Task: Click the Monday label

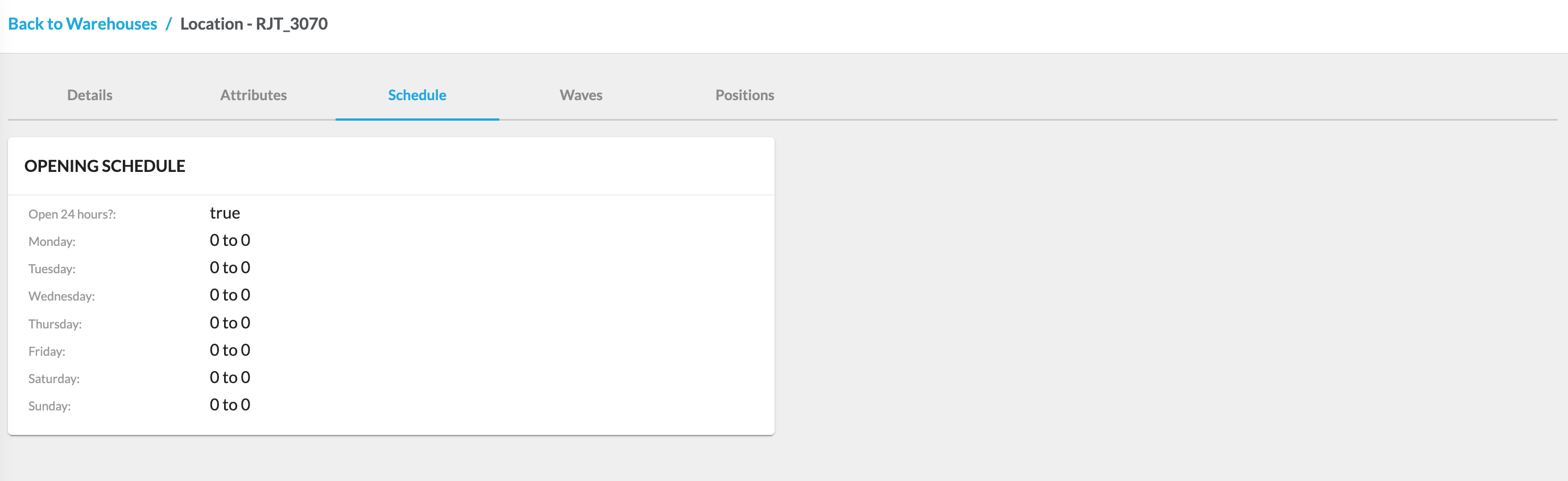Action: [x=52, y=242]
